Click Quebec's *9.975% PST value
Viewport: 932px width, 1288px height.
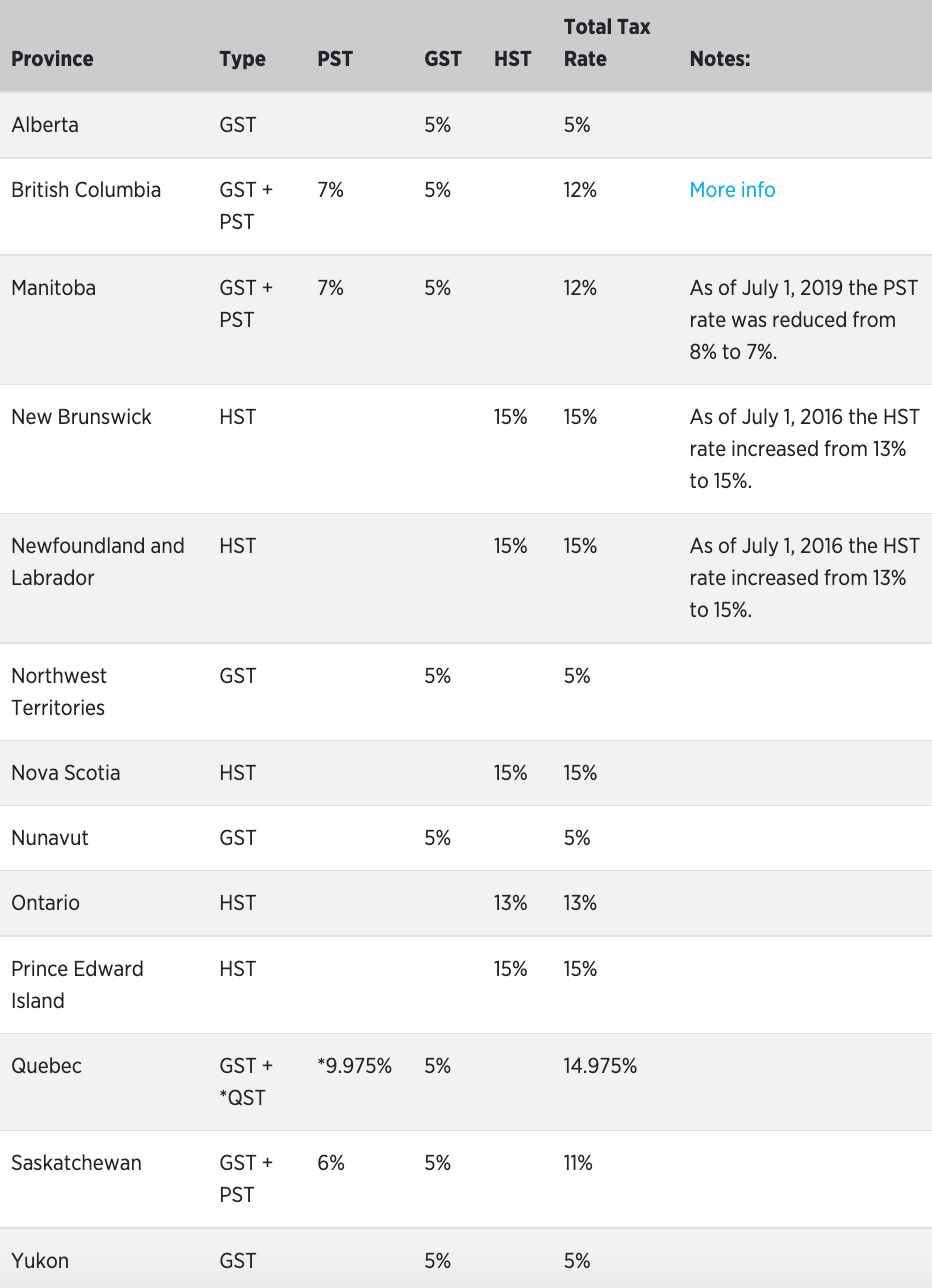point(354,1066)
